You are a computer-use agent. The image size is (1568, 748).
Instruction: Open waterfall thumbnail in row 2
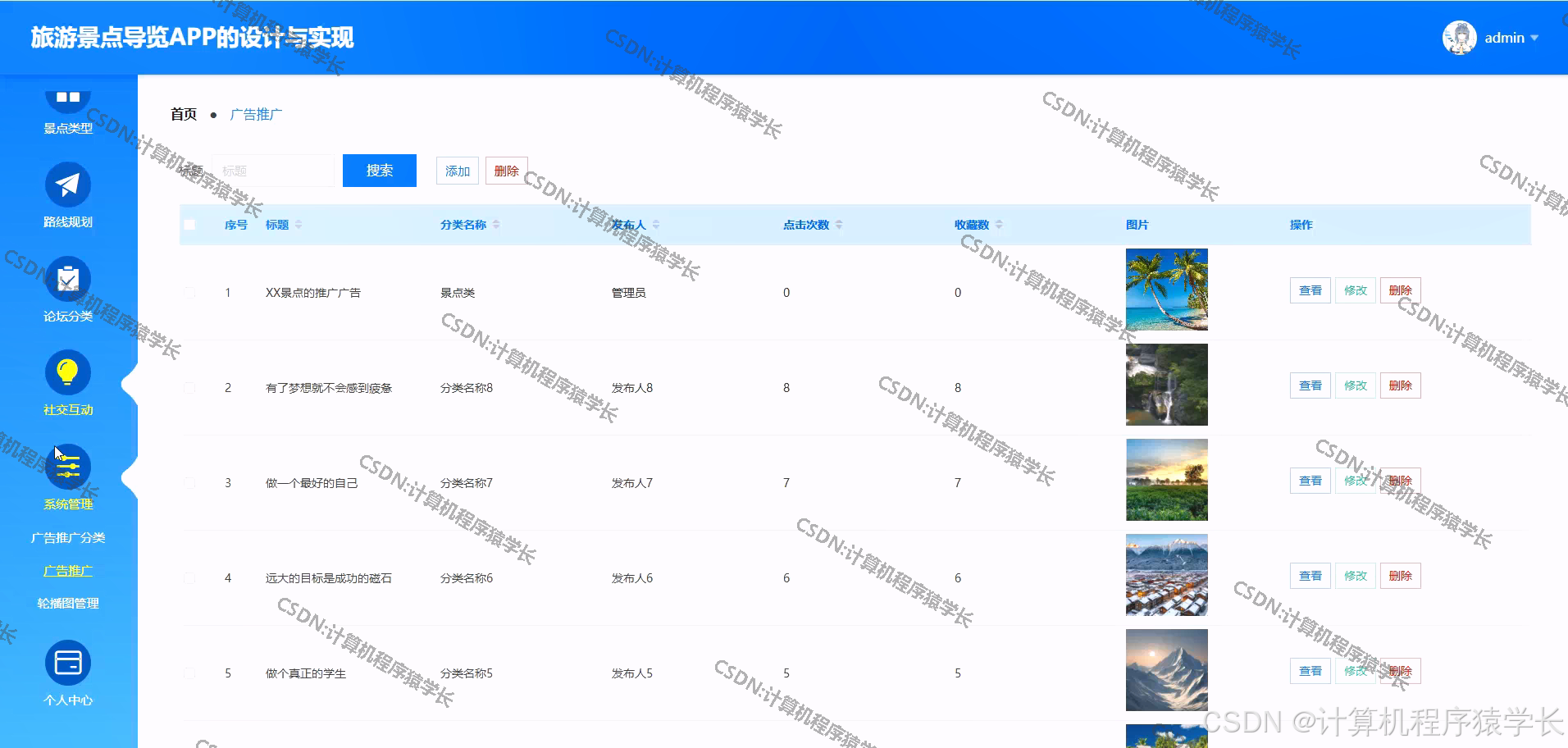(x=1167, y=385)
